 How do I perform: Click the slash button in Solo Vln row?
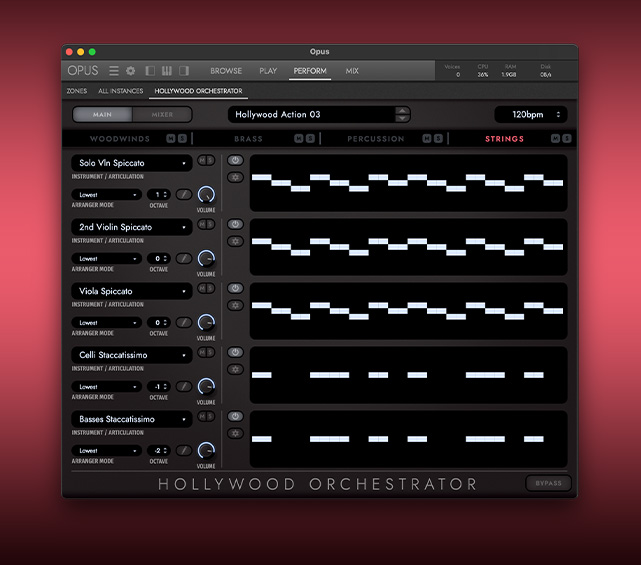184,195
